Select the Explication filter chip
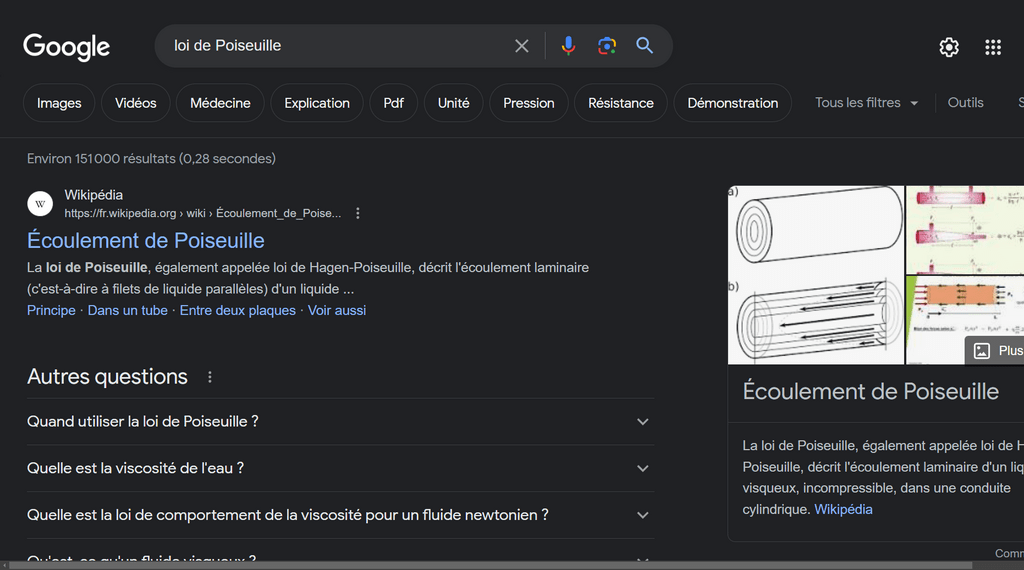This screenshot has width=1024, height=570. tap(317, 103)
